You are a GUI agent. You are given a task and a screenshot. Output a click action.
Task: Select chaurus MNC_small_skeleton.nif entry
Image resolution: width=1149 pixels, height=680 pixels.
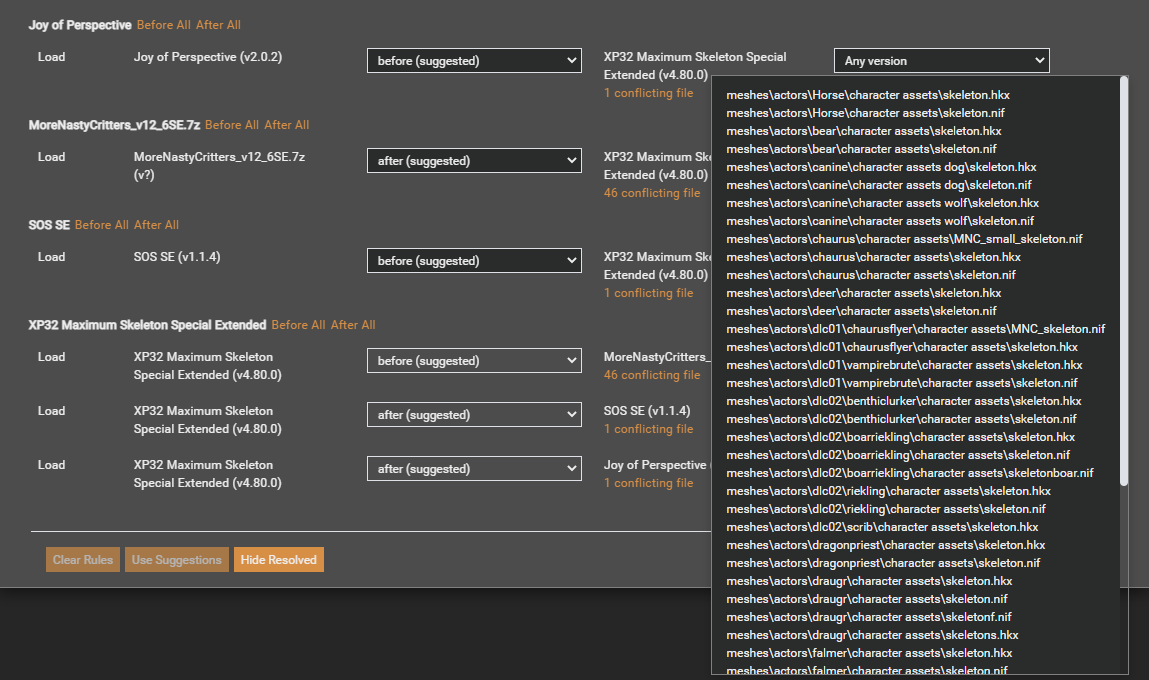click(x=904, y=239)
